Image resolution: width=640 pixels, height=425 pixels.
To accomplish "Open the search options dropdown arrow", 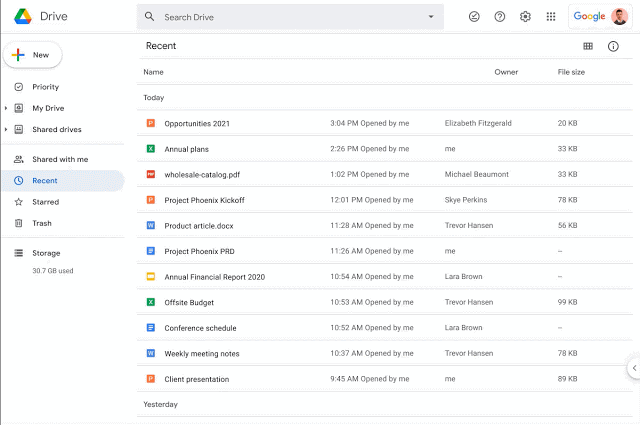I will point(431,17).
